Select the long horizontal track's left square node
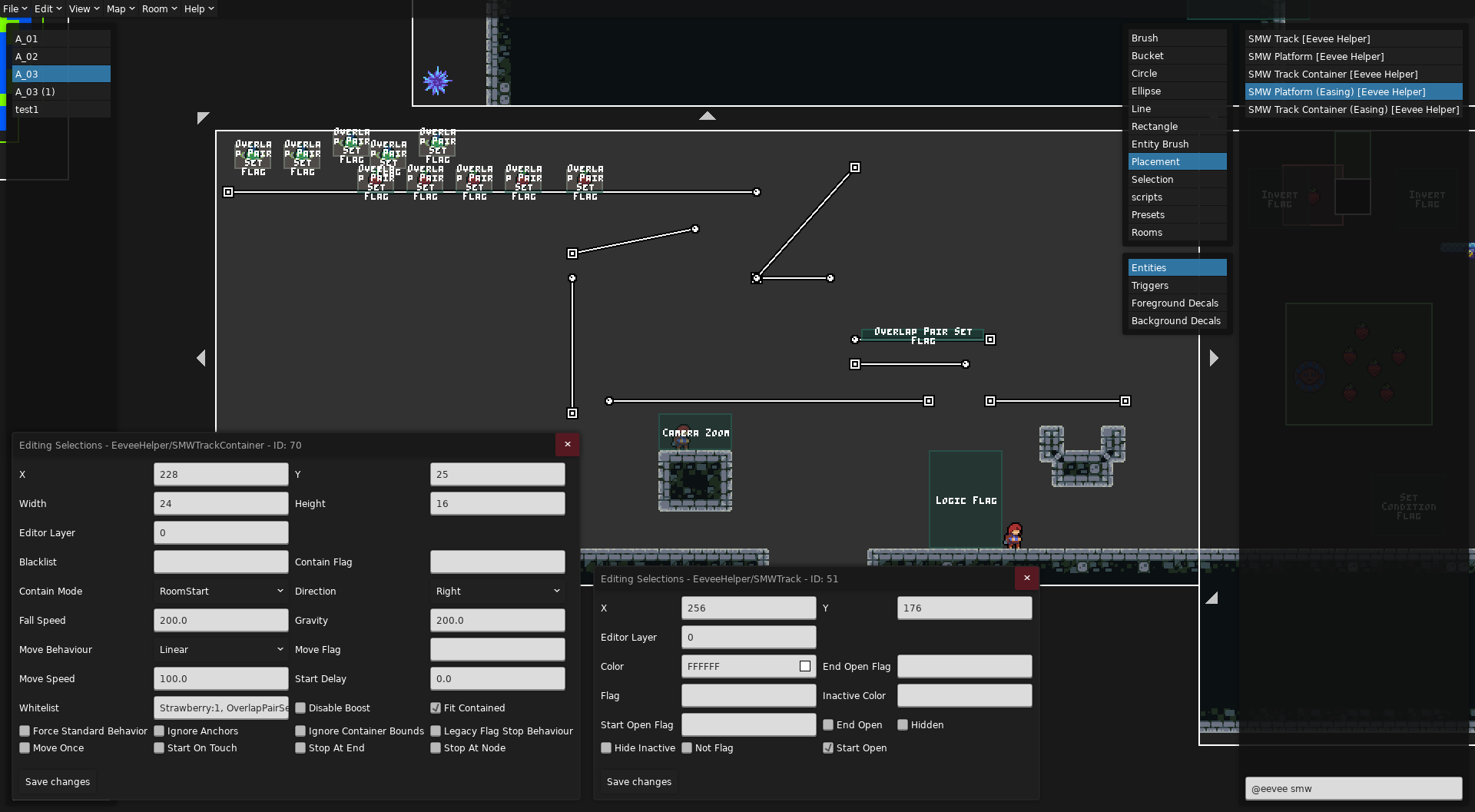 coord(228,192)
